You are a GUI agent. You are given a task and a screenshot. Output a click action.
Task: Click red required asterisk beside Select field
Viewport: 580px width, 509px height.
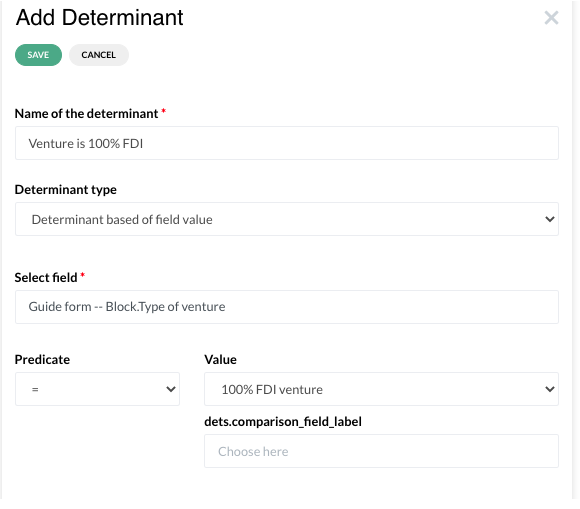82,274
